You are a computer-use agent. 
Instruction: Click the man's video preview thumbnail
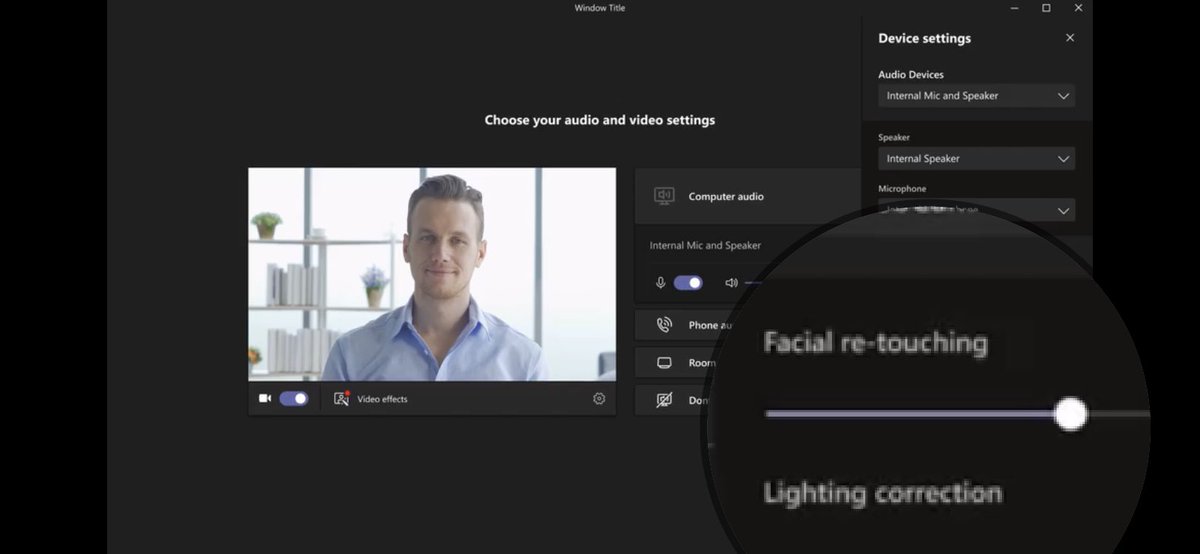(x=432, y=274)
